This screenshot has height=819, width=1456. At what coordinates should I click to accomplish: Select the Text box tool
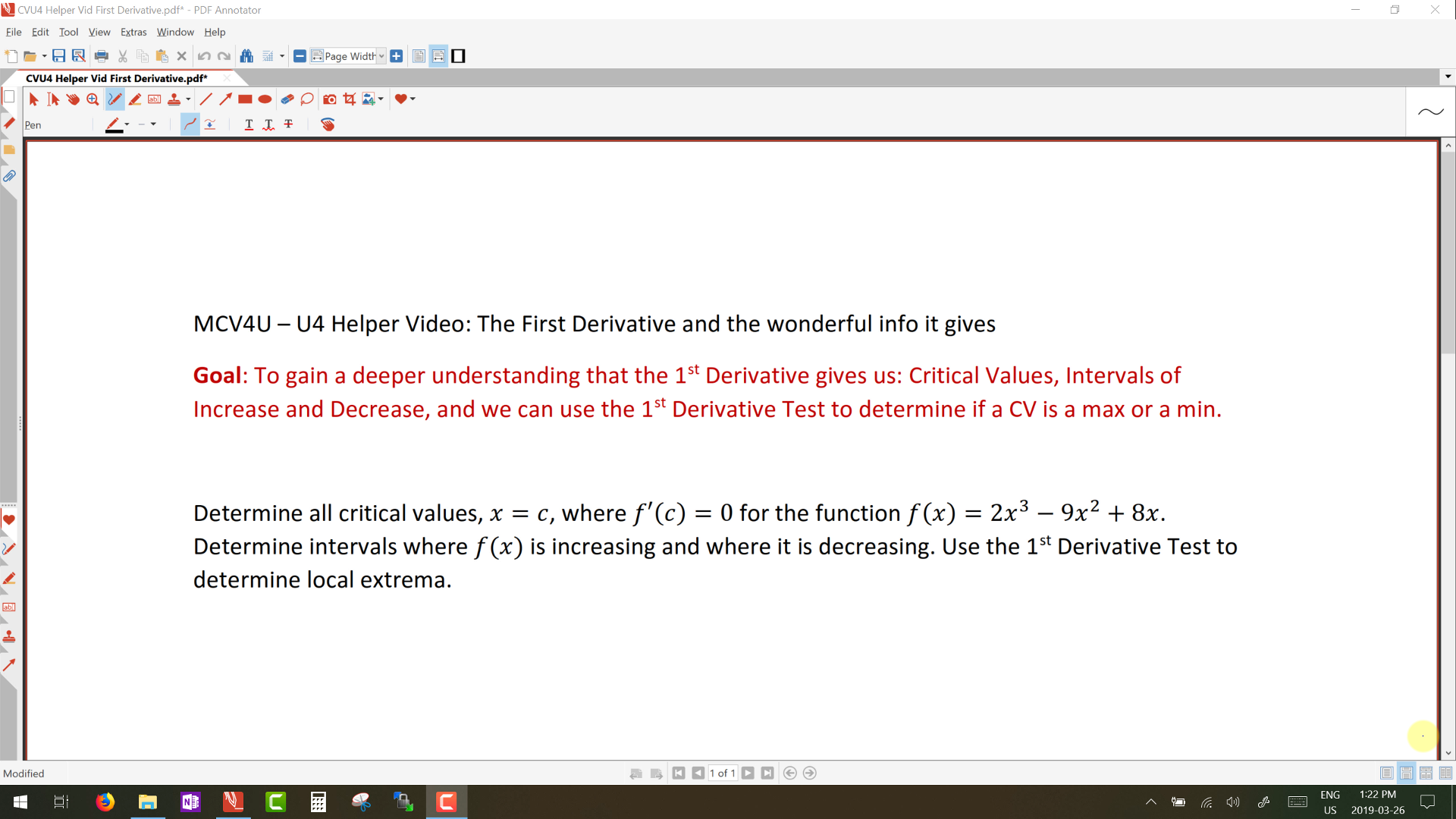(155, 99)
